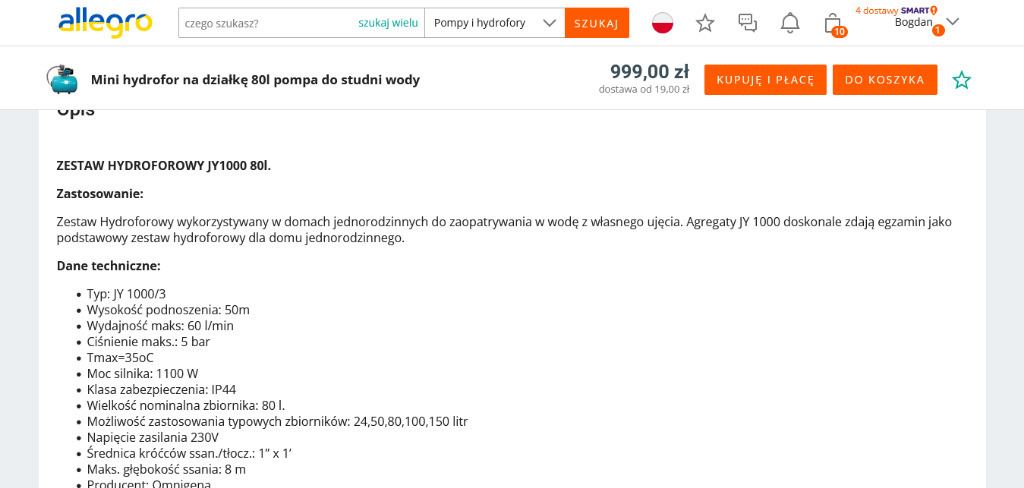
Task: Click the Allegro logo
Action: pos(105,22)
